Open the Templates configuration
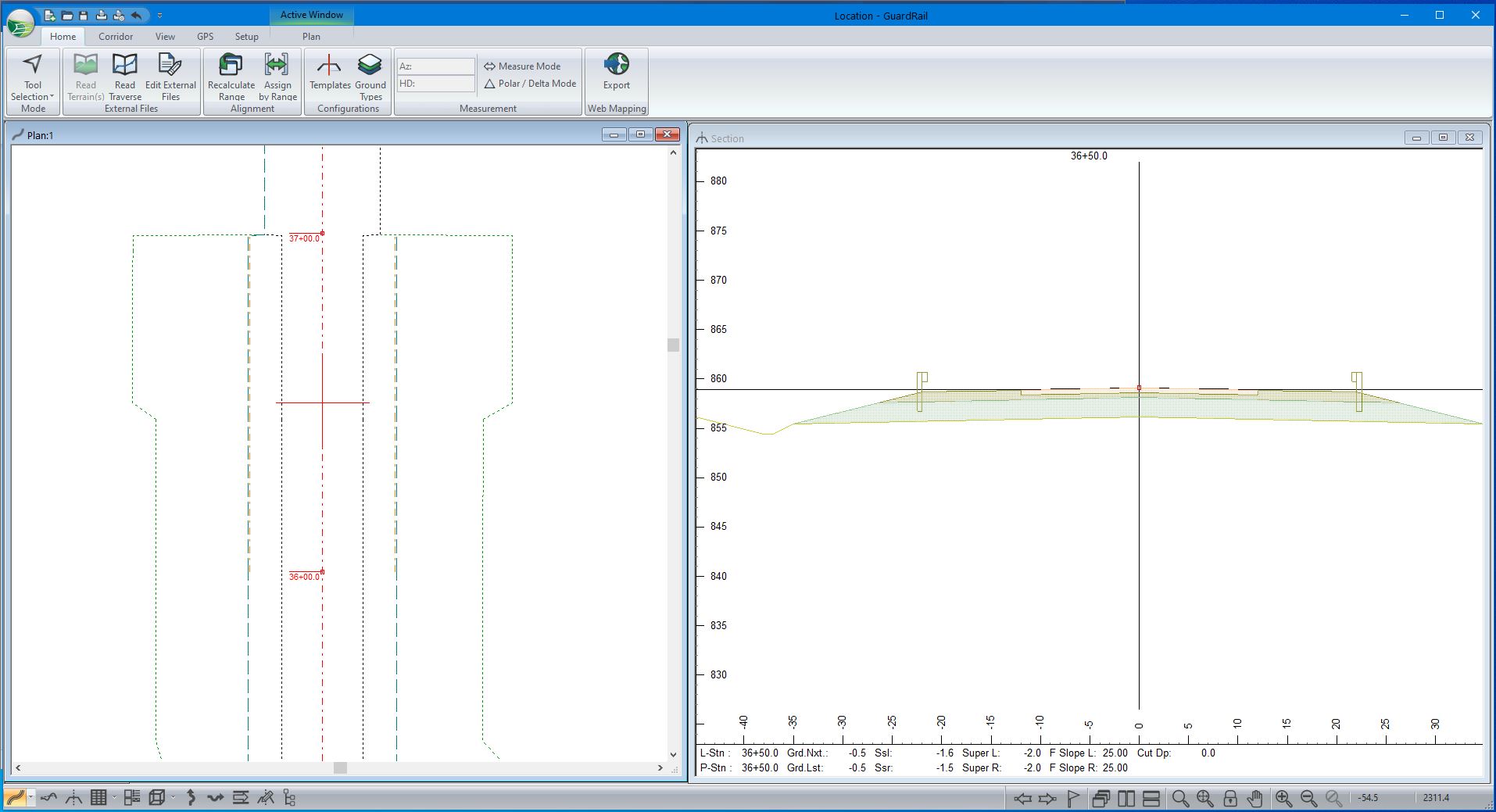 point(330,72)
